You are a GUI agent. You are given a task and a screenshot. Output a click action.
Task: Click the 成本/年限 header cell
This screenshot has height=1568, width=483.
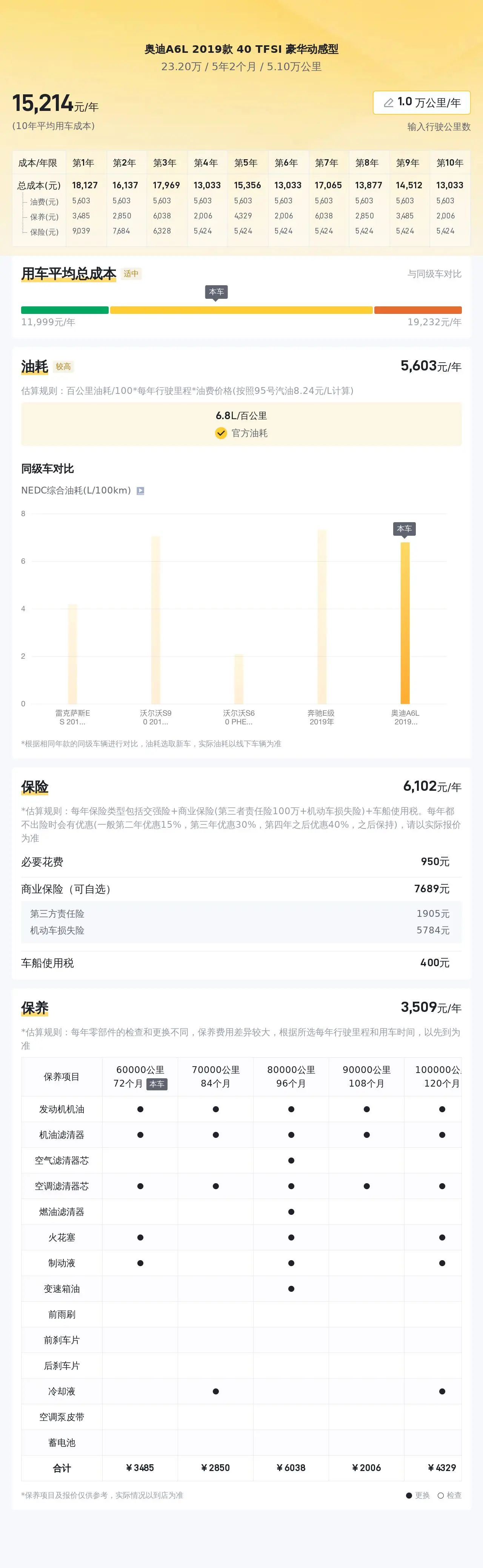(38, 163)
